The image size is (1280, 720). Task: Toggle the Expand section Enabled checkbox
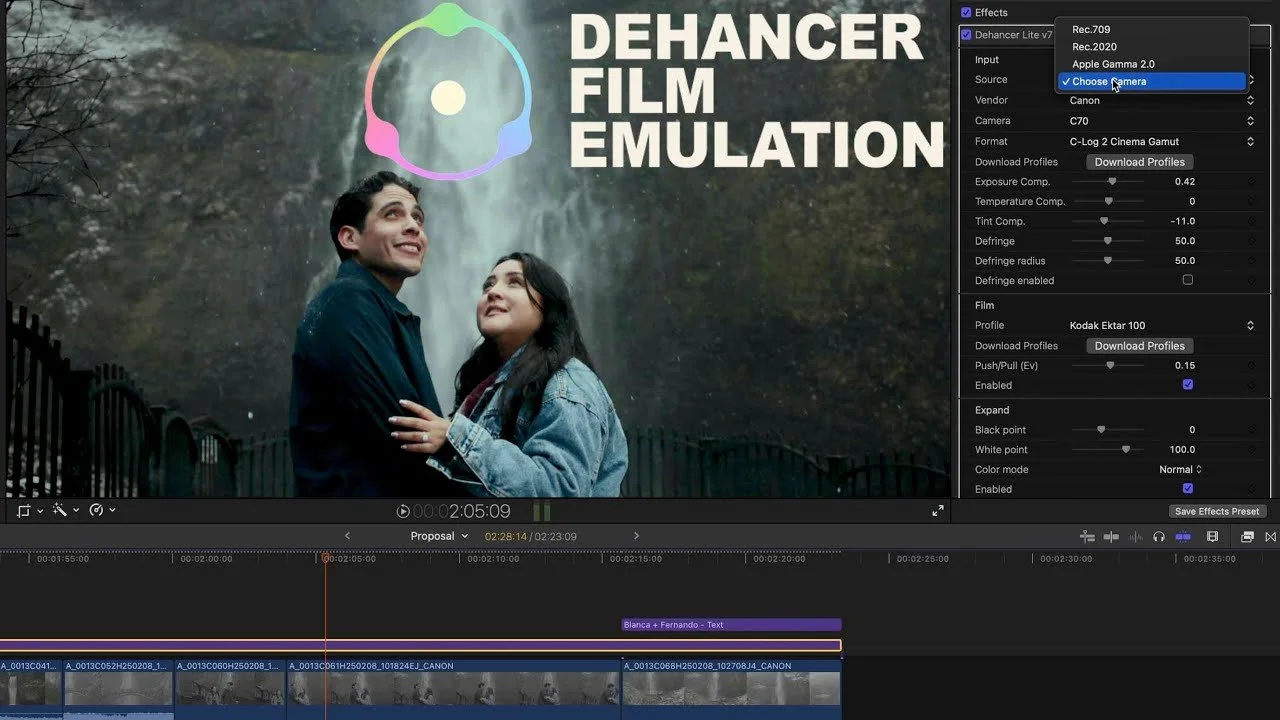pyautogui.click(x=1188, y=489)
